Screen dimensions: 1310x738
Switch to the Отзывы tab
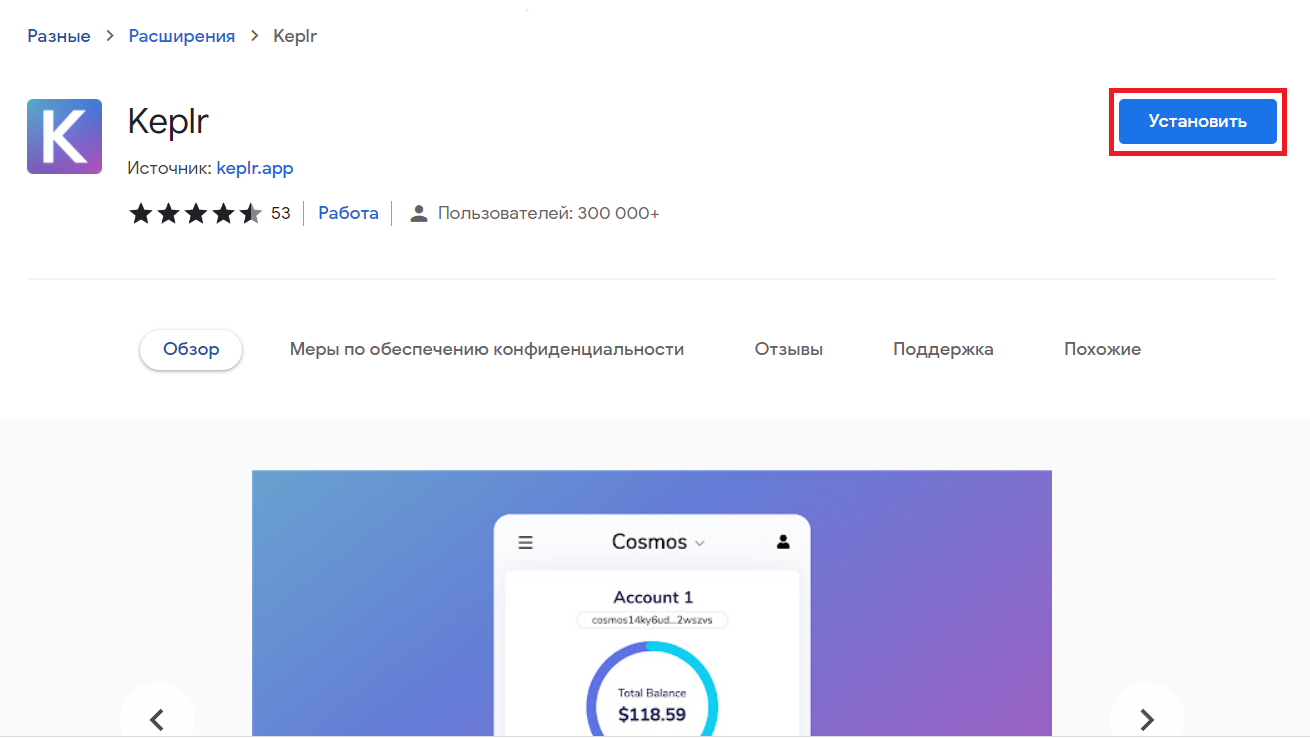point(789,349)
